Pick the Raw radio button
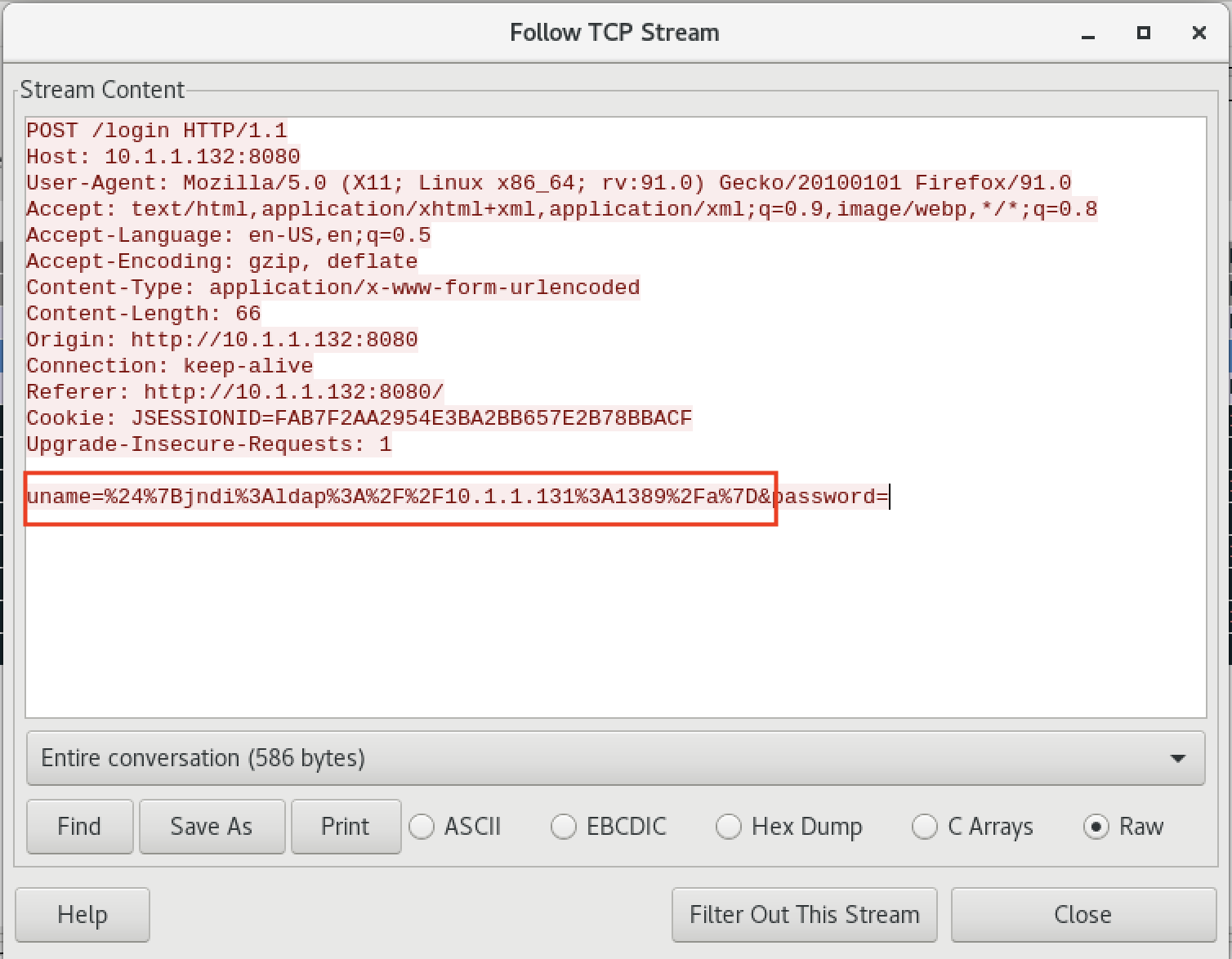The height and width of the screenshot is (959, 1232). click(1096, 827)
